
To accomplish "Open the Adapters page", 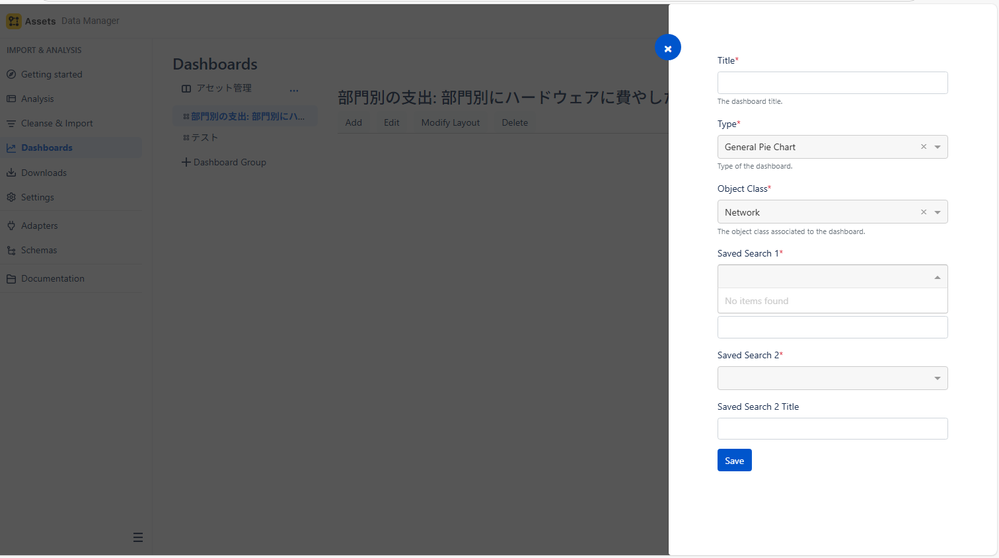I will point(39,225).
